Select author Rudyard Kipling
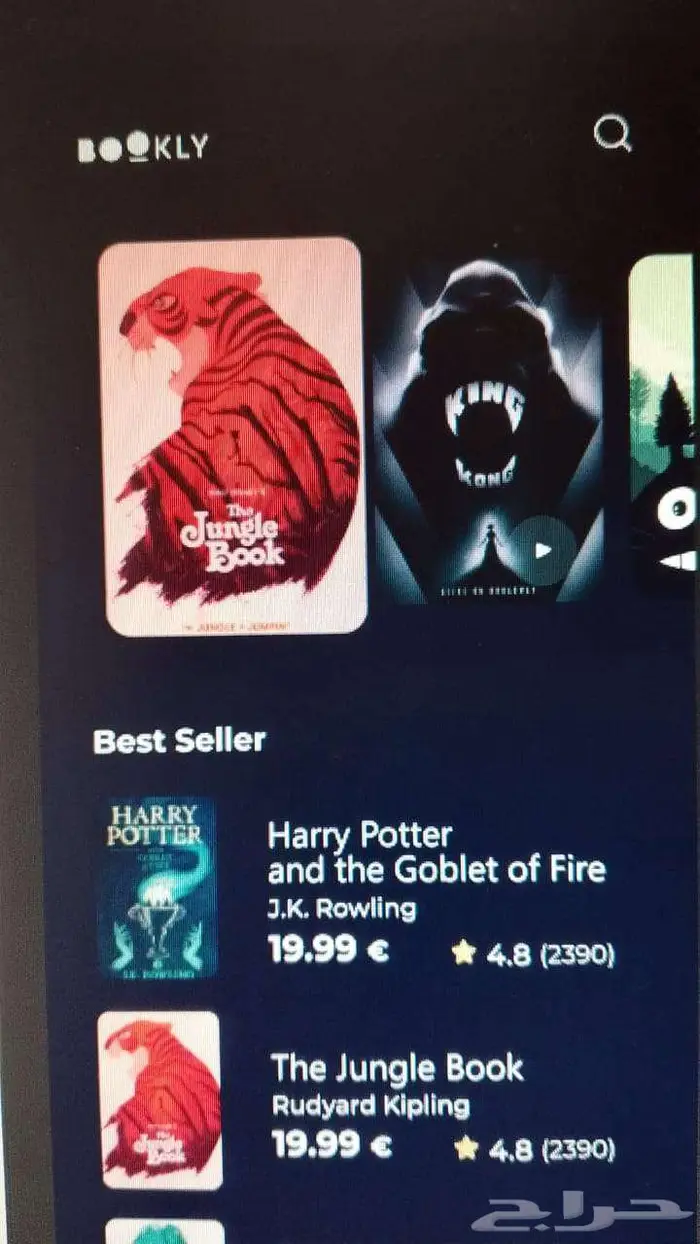Screen dimensions: 700x1244 click(x=371, y=1106)
